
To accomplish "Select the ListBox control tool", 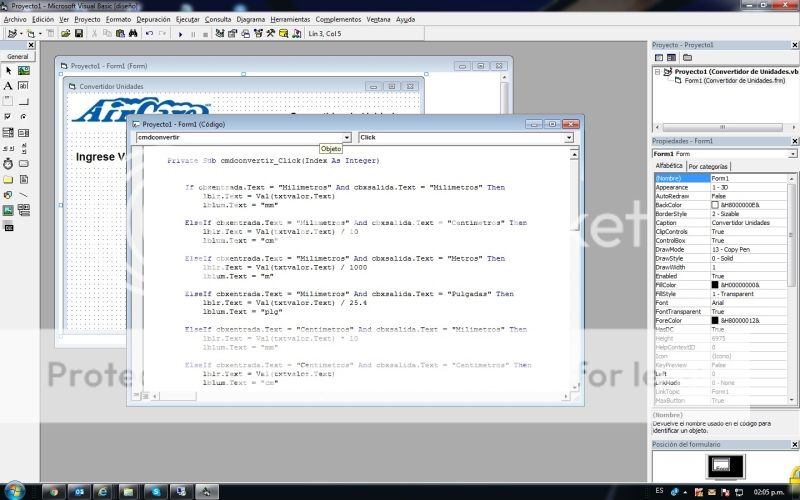I will (23, 133).
